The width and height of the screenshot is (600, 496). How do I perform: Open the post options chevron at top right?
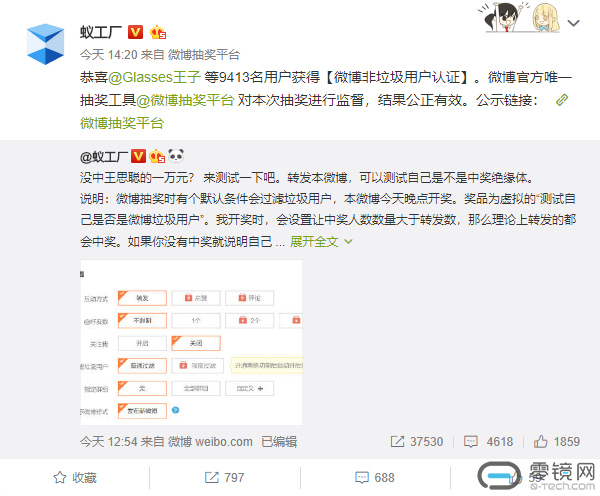[573, 23]
